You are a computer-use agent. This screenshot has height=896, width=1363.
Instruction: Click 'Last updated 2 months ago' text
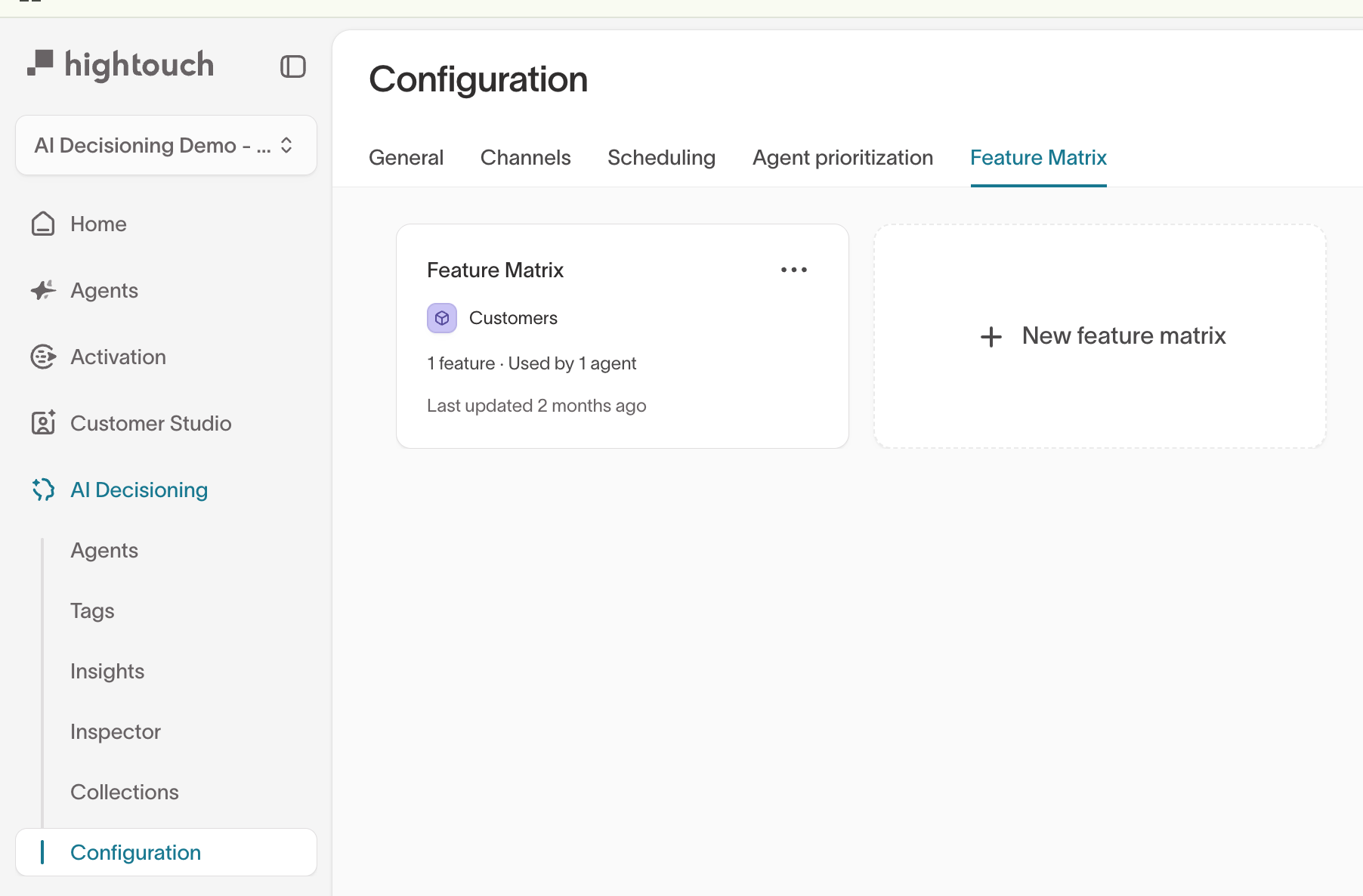point(536,406)
